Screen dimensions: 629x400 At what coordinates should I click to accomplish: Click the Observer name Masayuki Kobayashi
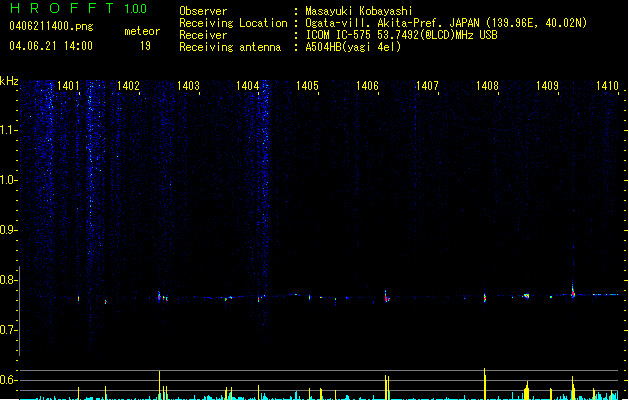point(359,11)
